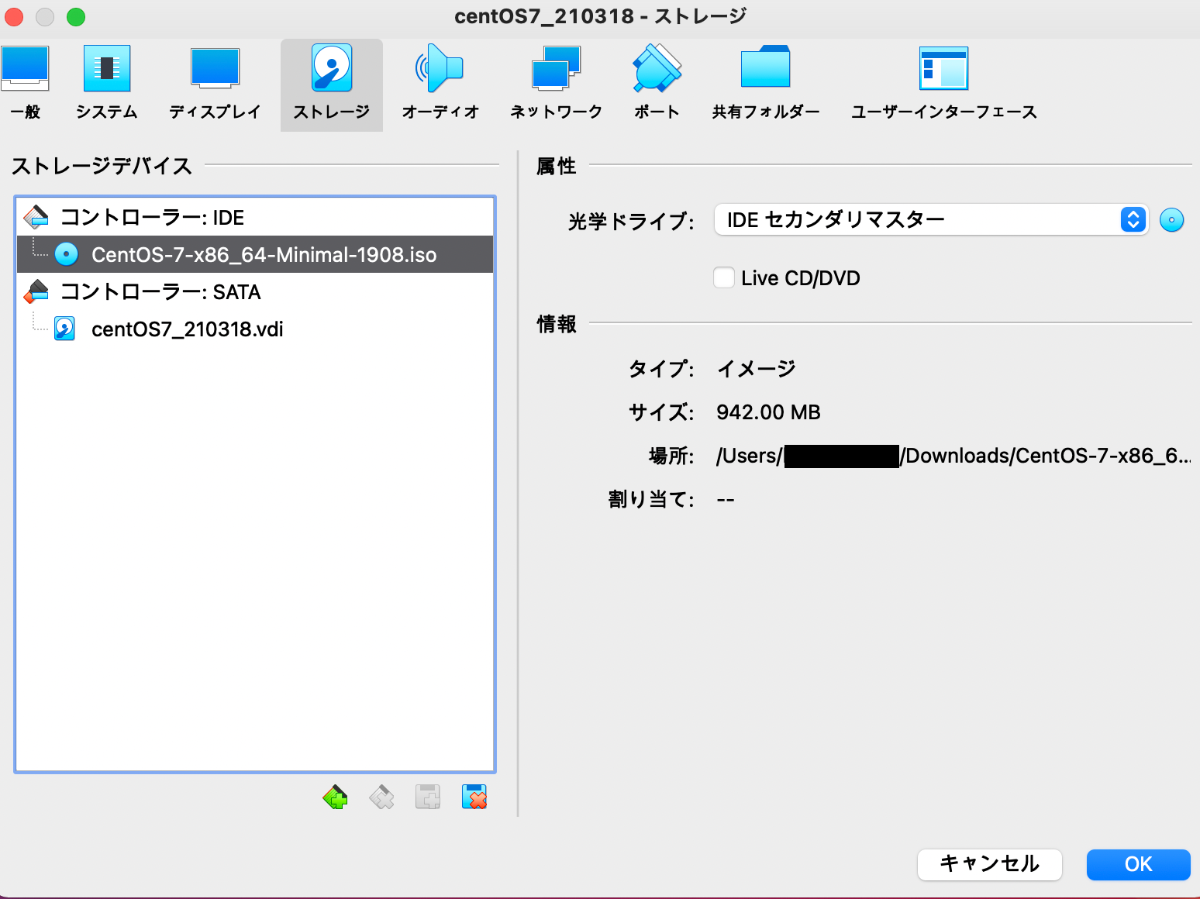1200x899 pixels.
Task: Switch to the システム settings tab
Action: [x=106, y=85]
